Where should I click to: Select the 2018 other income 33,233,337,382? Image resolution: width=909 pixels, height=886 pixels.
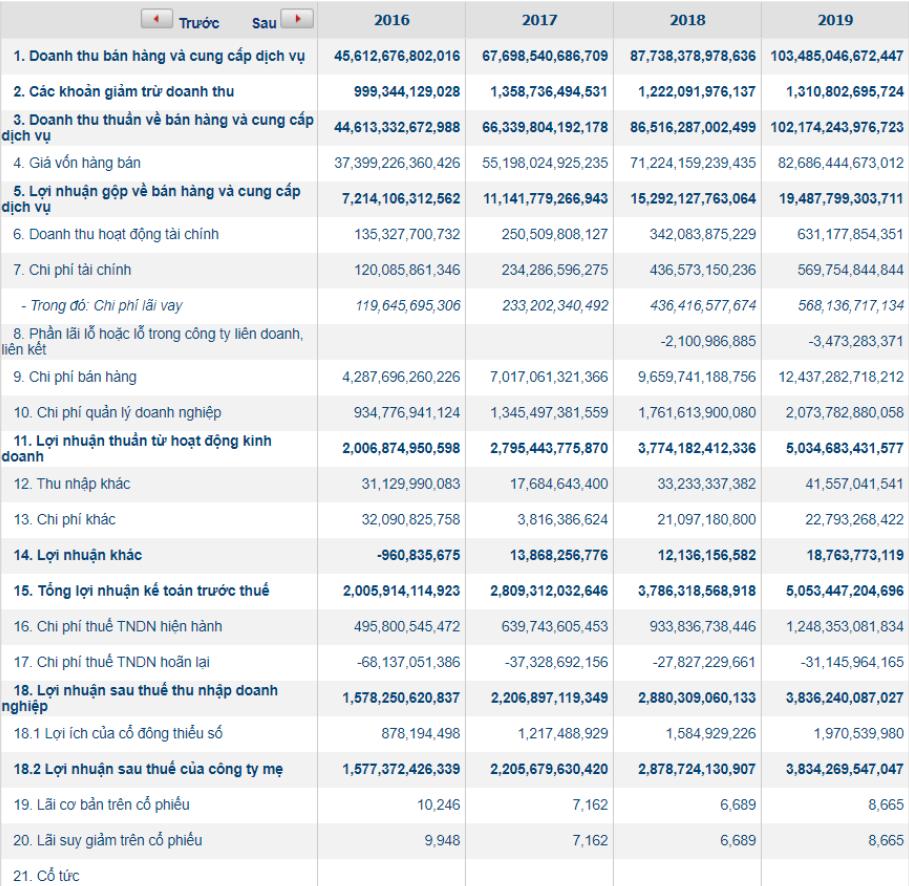pyautogui.click(x=707, y=484)
